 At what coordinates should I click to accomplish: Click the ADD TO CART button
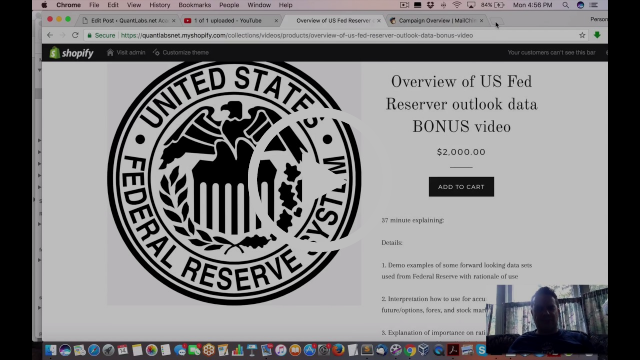(461, 187)
